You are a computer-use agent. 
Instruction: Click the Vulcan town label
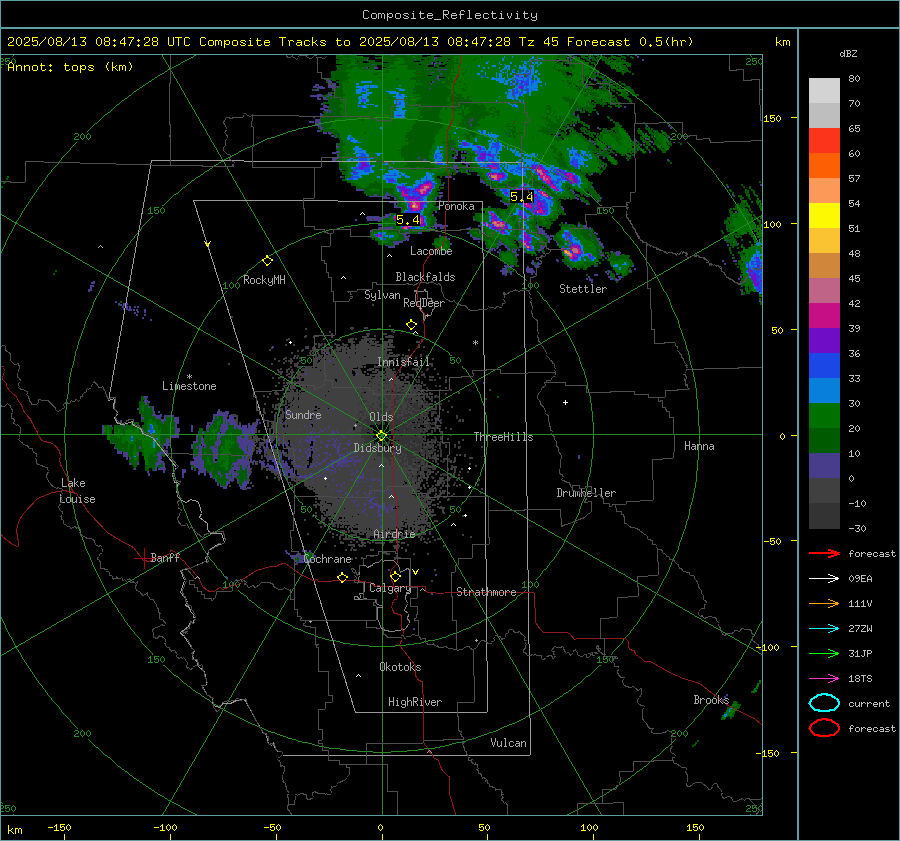[x=509, y=743]
